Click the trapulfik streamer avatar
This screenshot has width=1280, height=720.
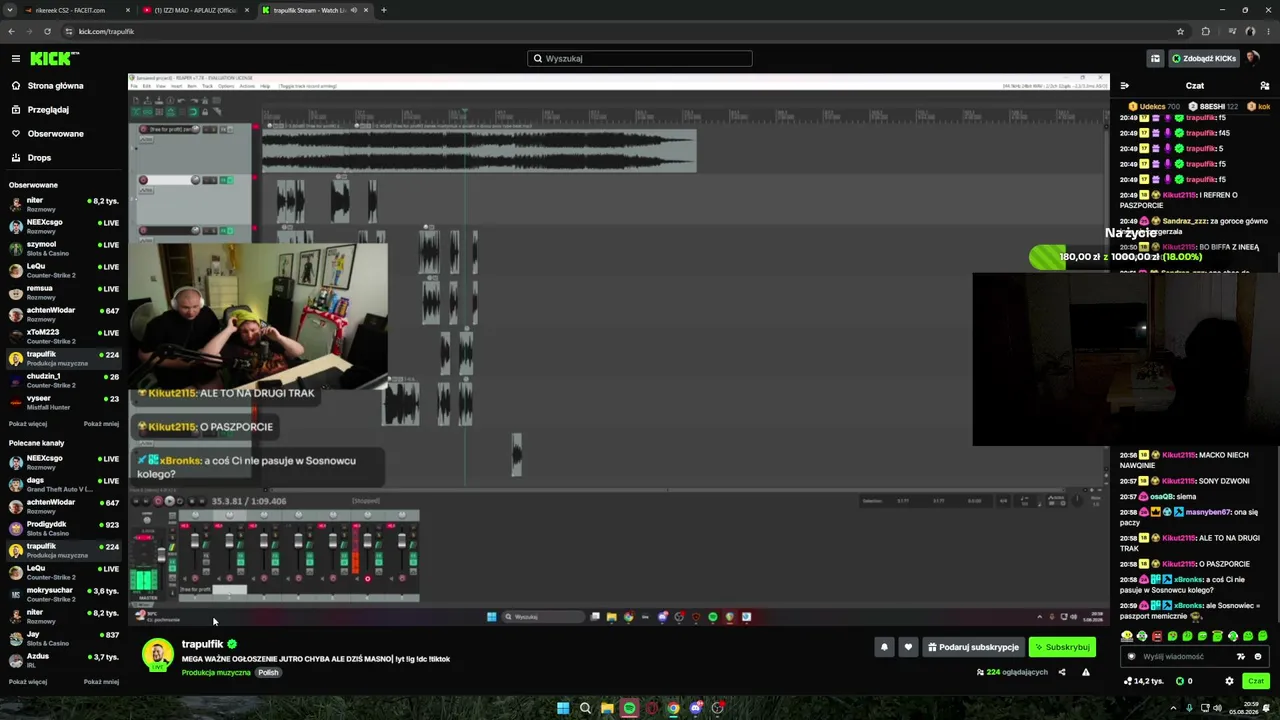click(x=157, y=655)
